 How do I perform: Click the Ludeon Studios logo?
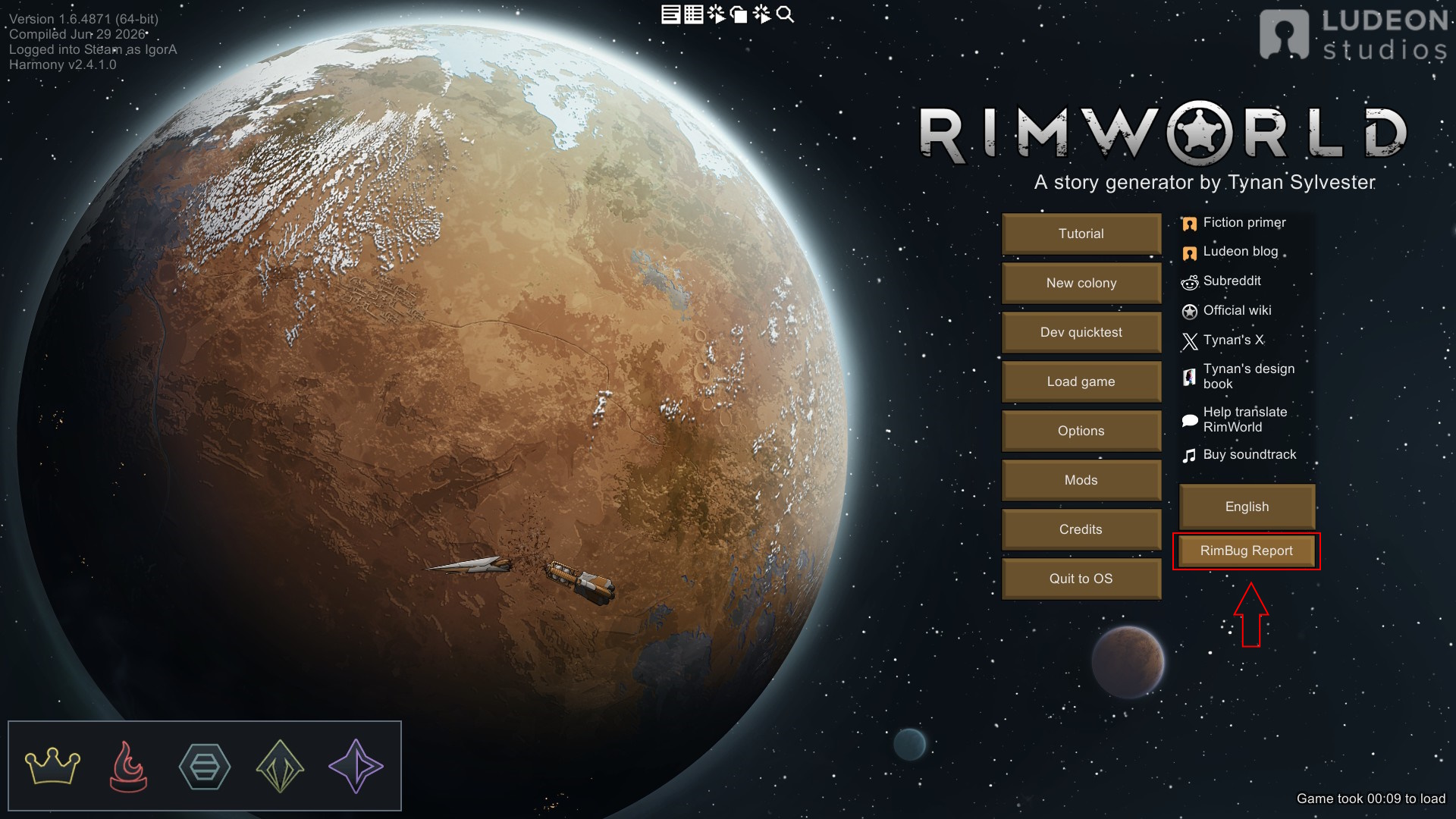tap(1354, 34)
